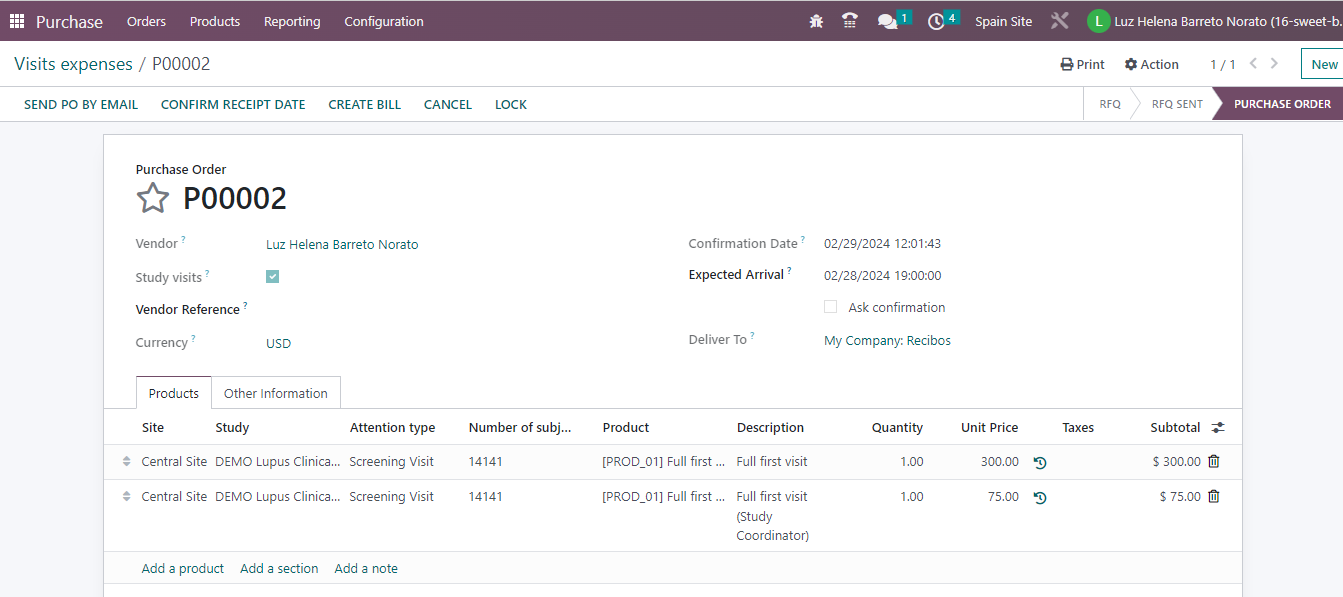The height and width of the screenshot is (597, 1343).
Task: Click the green user avatar L
Action: (1098, 21)
